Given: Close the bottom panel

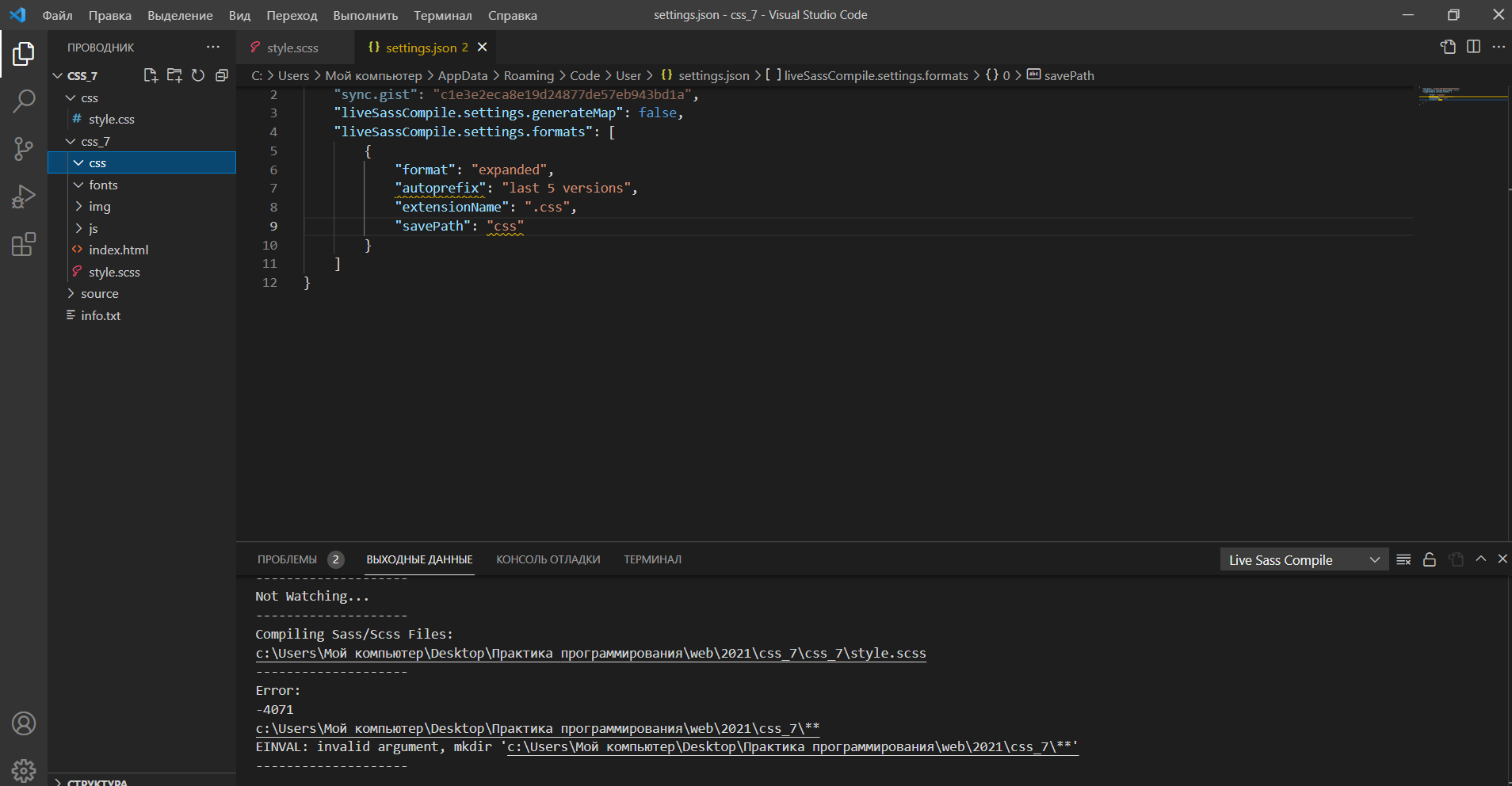Looking at the screenshot, I should [1502, 559].
